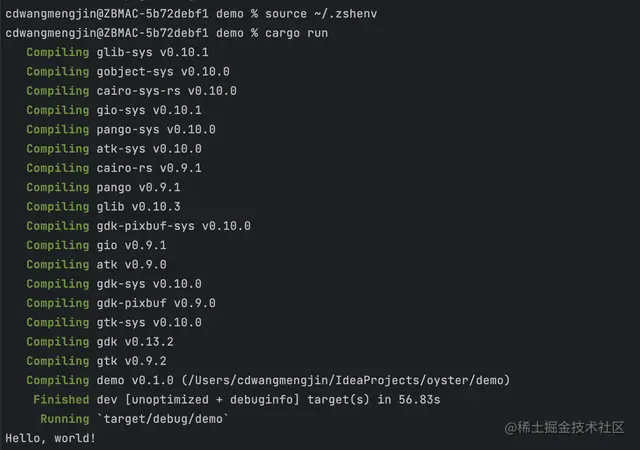Click the "gtk v0.9.2" line
This screenshot has width=640, height=450.
tap(131, 361)
